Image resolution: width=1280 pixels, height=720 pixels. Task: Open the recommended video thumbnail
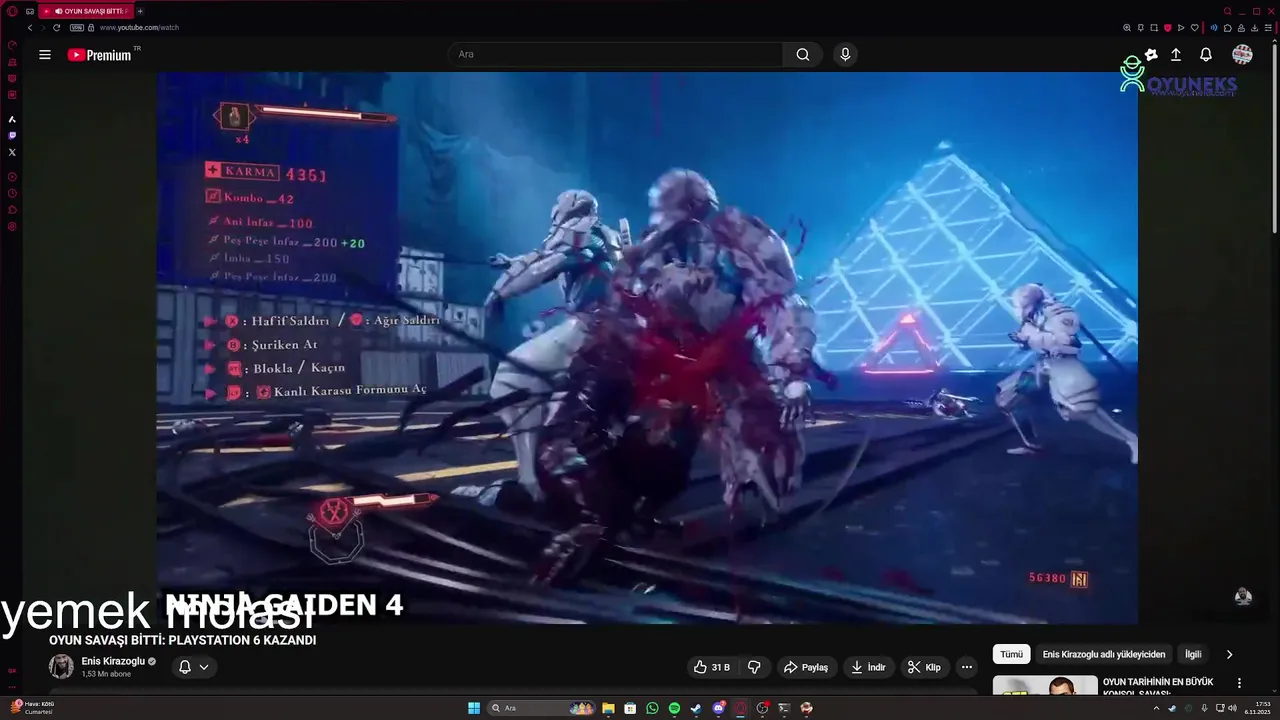[1045, 686]
